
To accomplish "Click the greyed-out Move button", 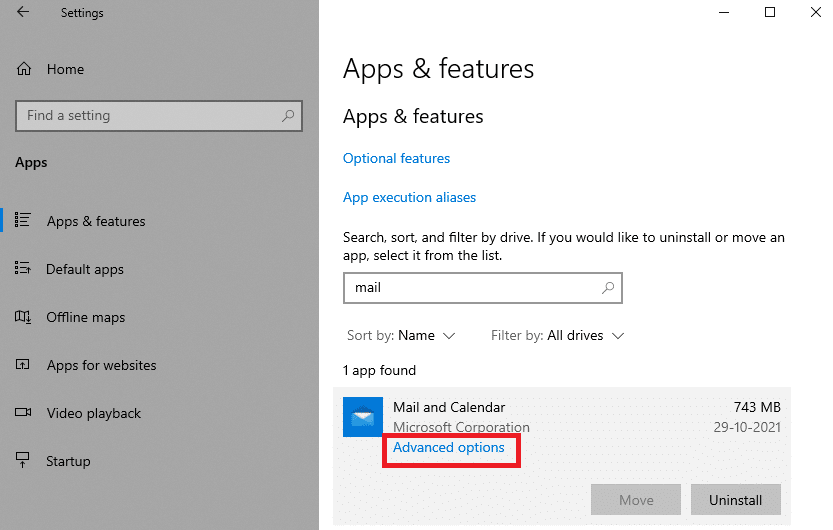I will click(636, 500).
